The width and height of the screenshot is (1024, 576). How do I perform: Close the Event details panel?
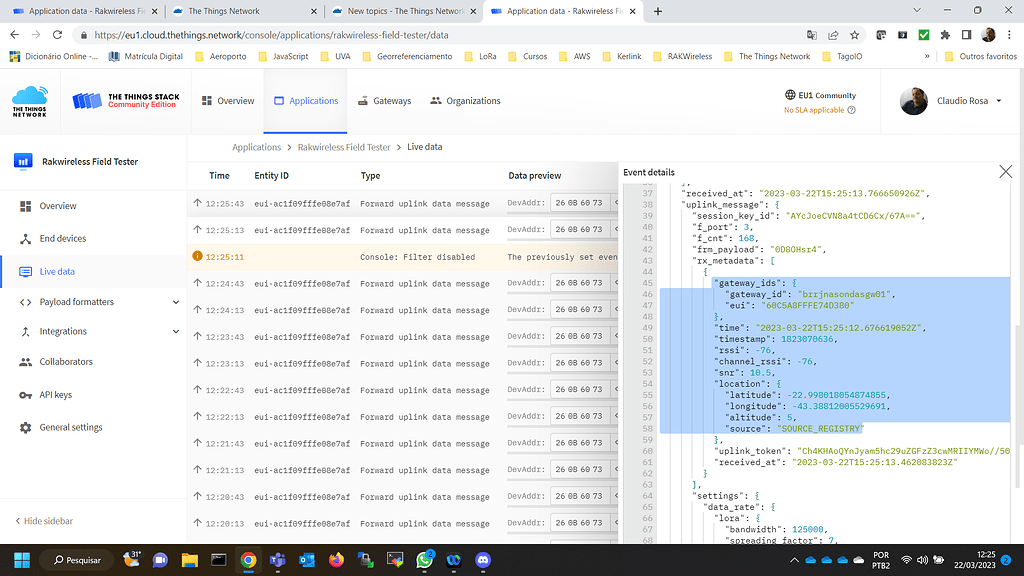click(1005, 171)
